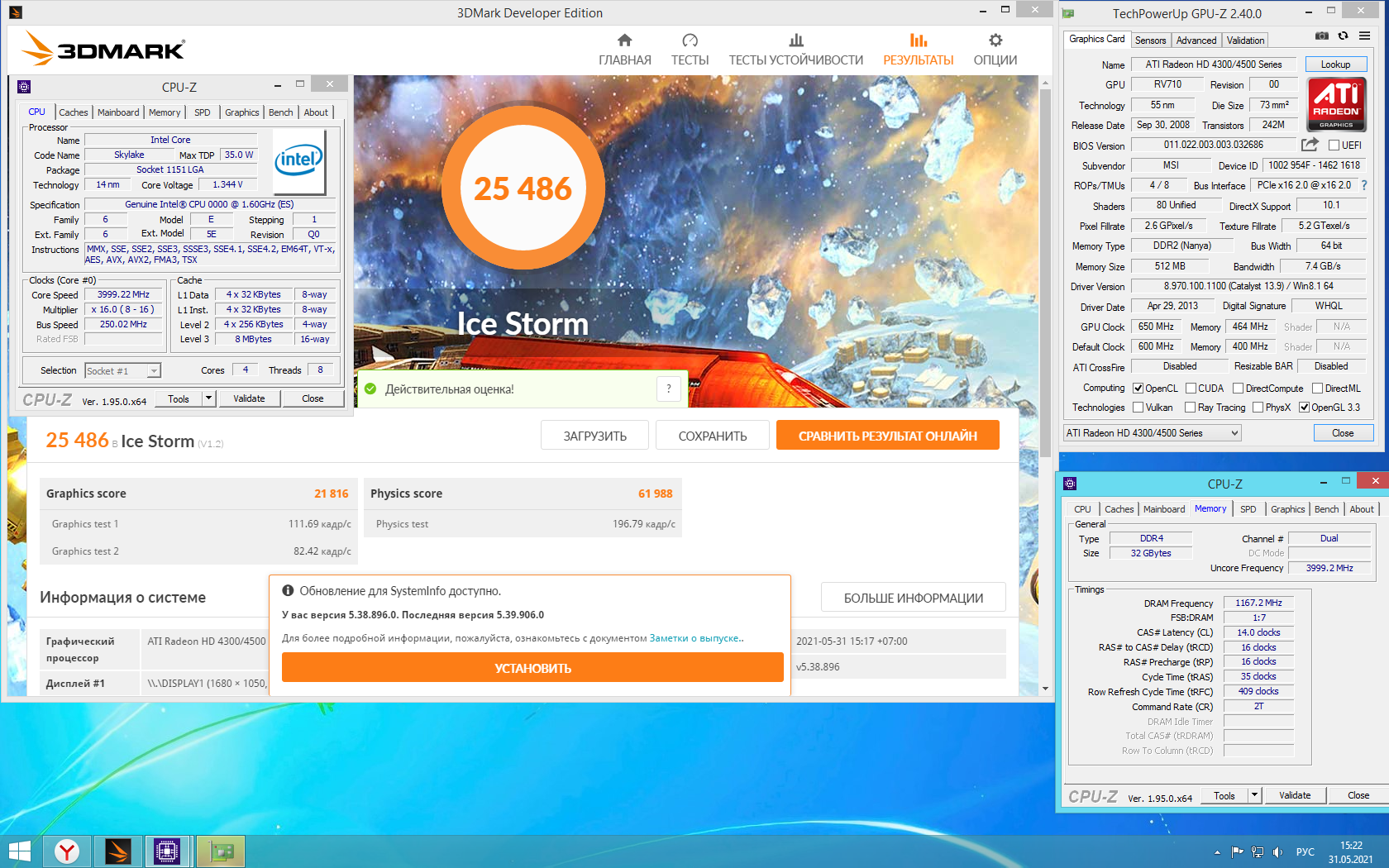Open CPU-Z from the taskbar

tap(167, 851)
